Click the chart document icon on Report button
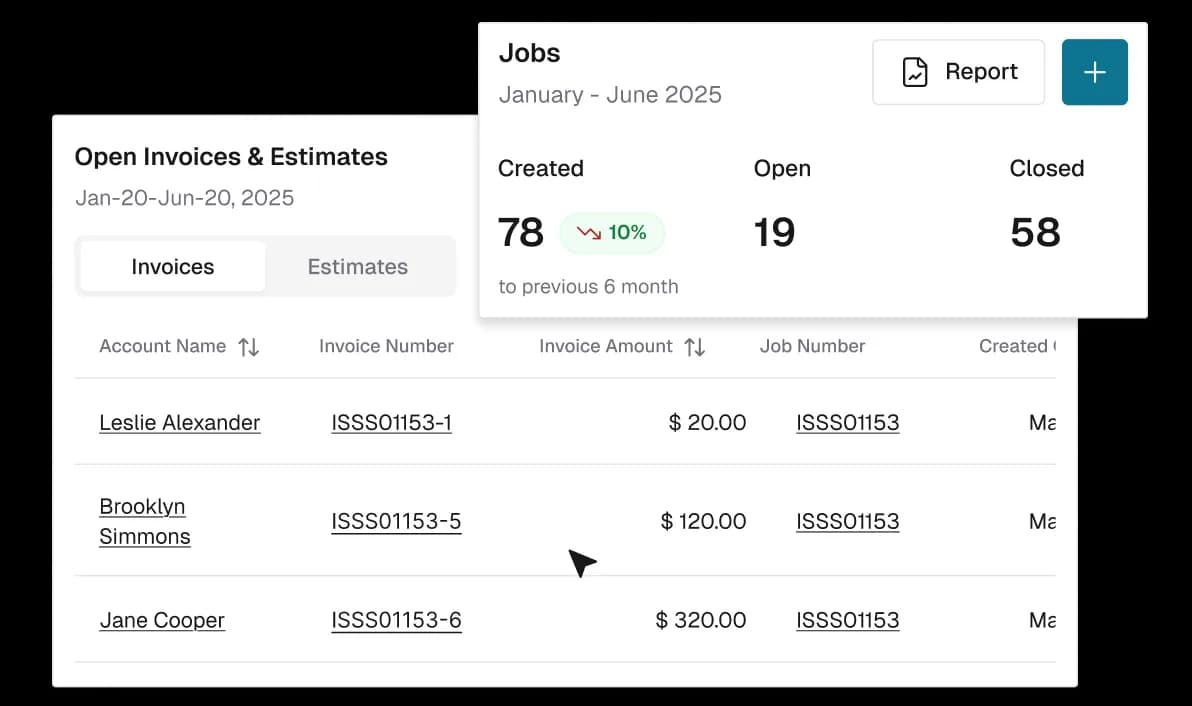1192x706 pixels. (x=917, y=71)
